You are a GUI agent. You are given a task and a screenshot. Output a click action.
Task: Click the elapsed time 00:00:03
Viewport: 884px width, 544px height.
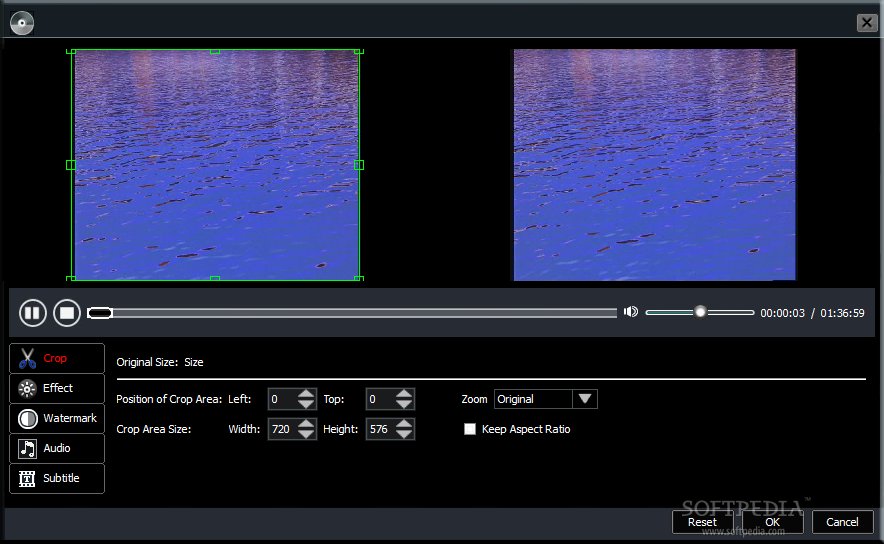[x=783, y=313]
